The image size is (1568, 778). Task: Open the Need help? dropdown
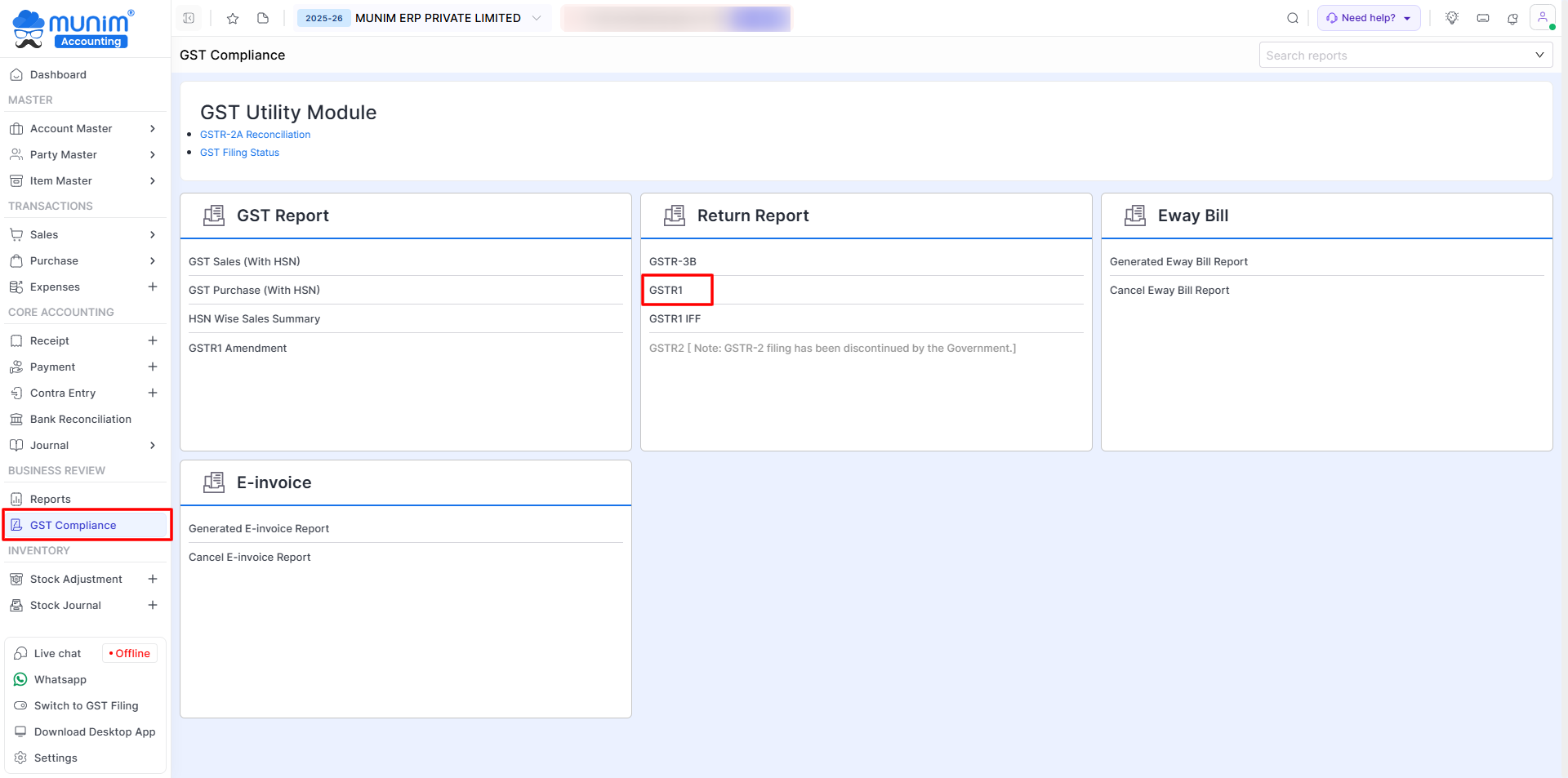click(x=1369, y=18)
